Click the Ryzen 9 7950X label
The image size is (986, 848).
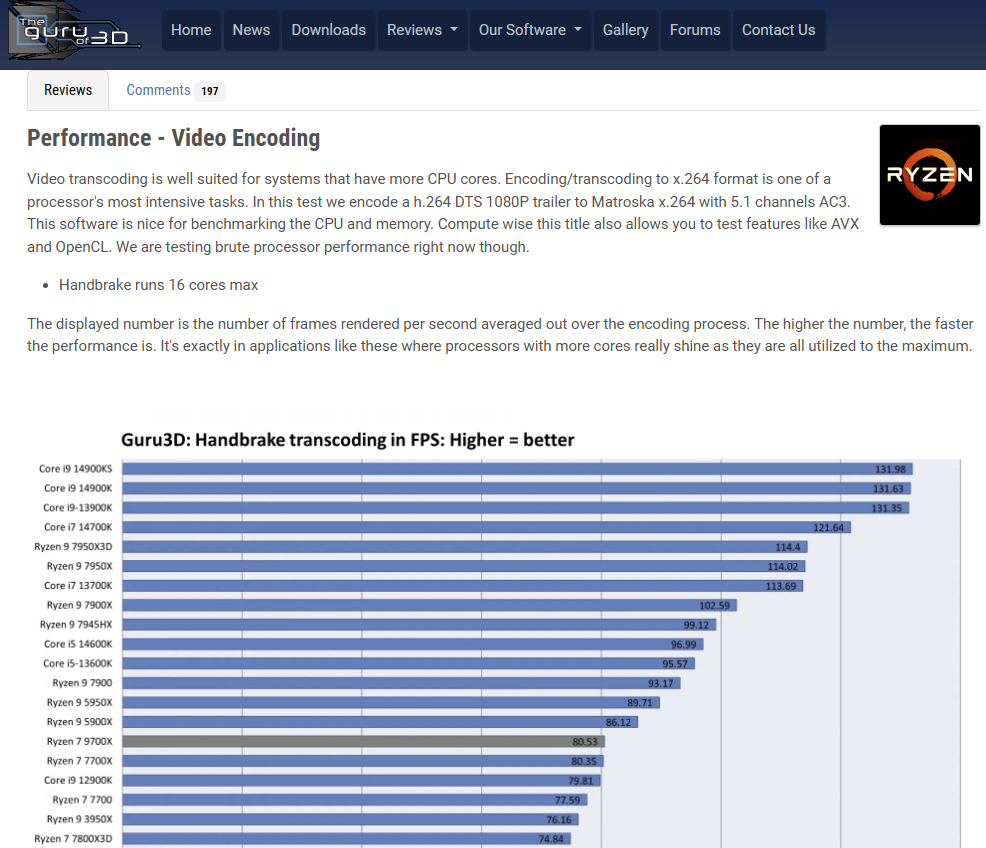coord(79,566)
